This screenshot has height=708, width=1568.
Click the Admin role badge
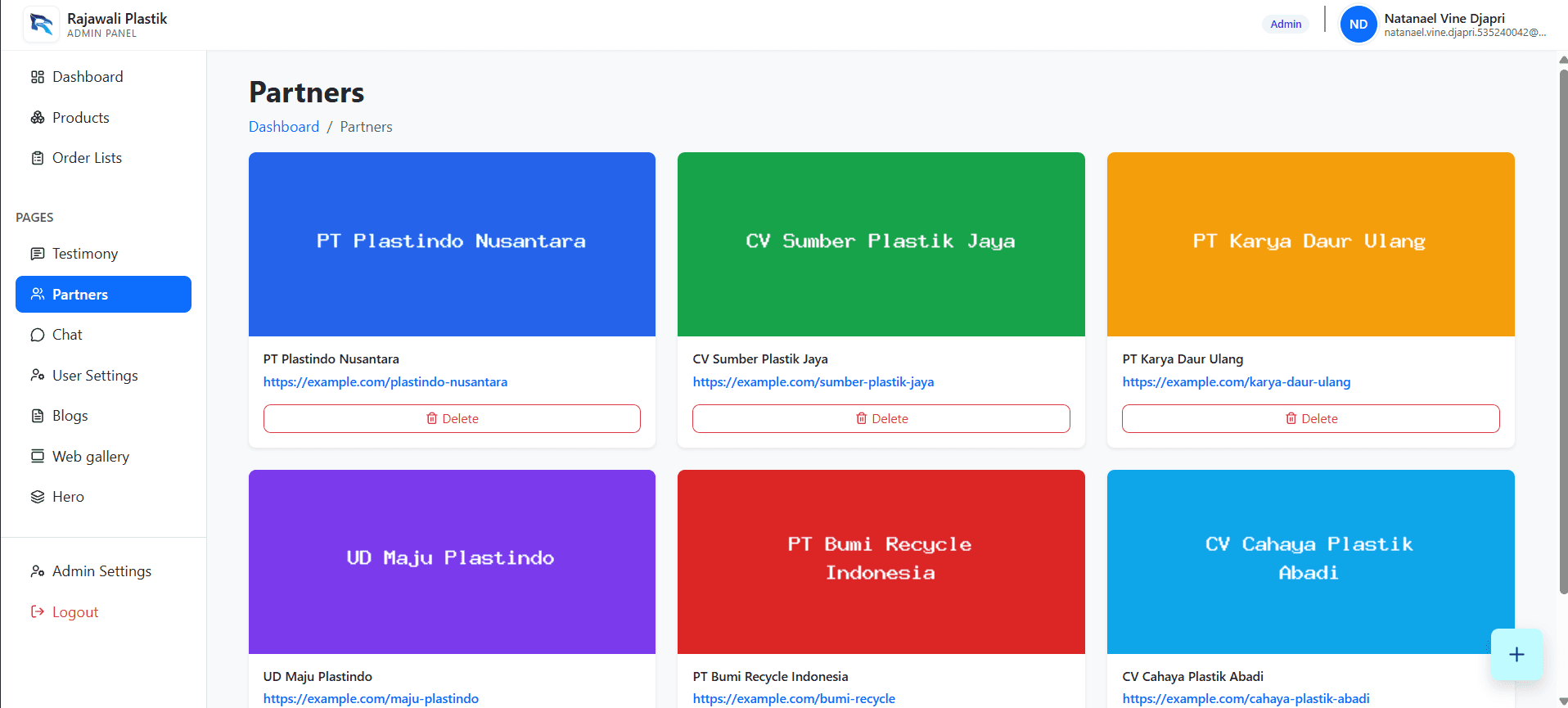point(1286,25)
